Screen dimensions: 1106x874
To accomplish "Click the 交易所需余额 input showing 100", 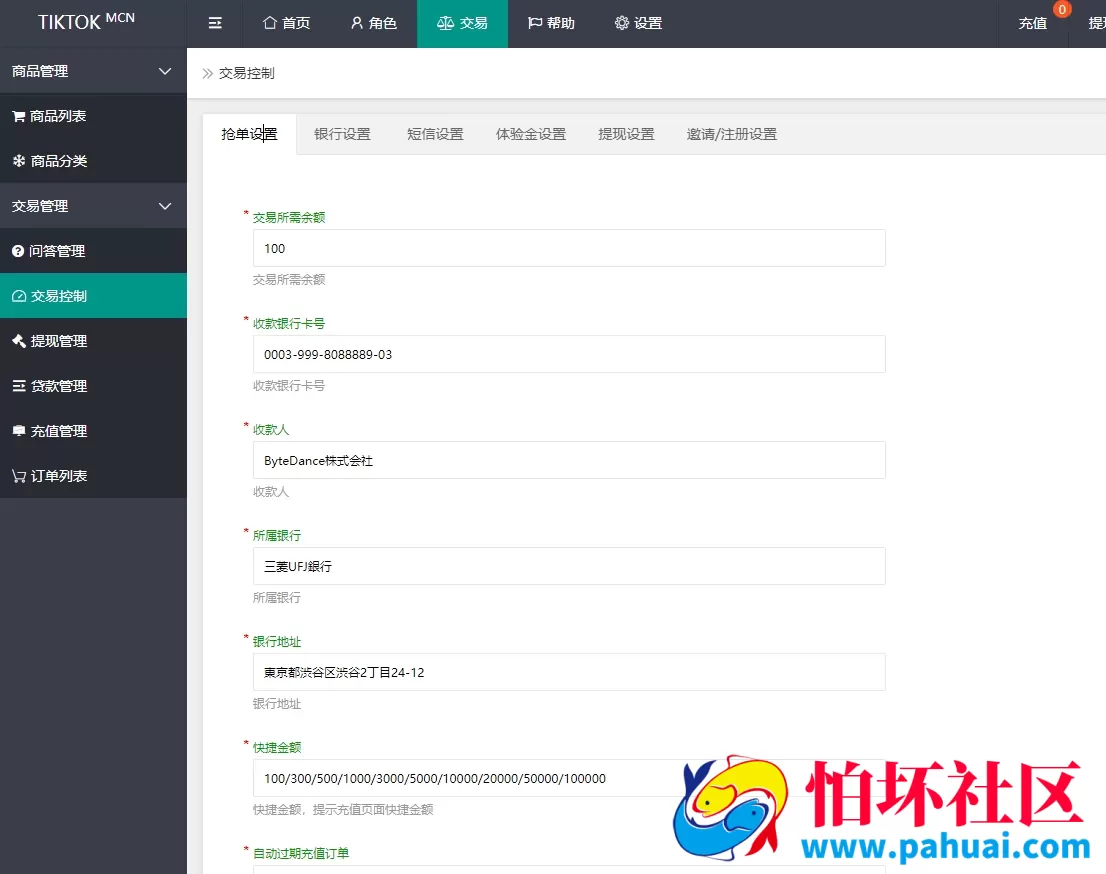I will coord(569,248).
